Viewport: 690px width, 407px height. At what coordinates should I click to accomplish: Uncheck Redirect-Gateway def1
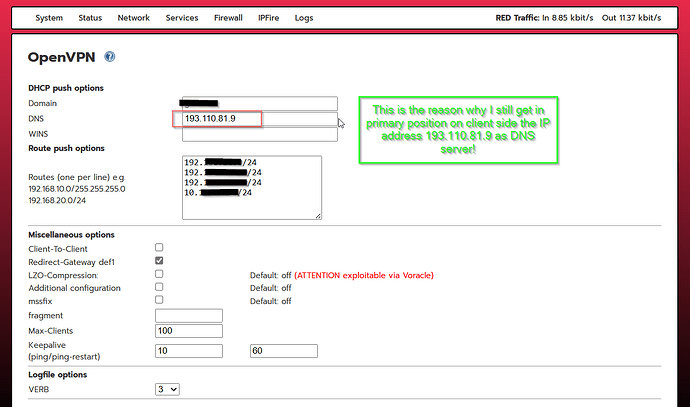coord(159,260)
